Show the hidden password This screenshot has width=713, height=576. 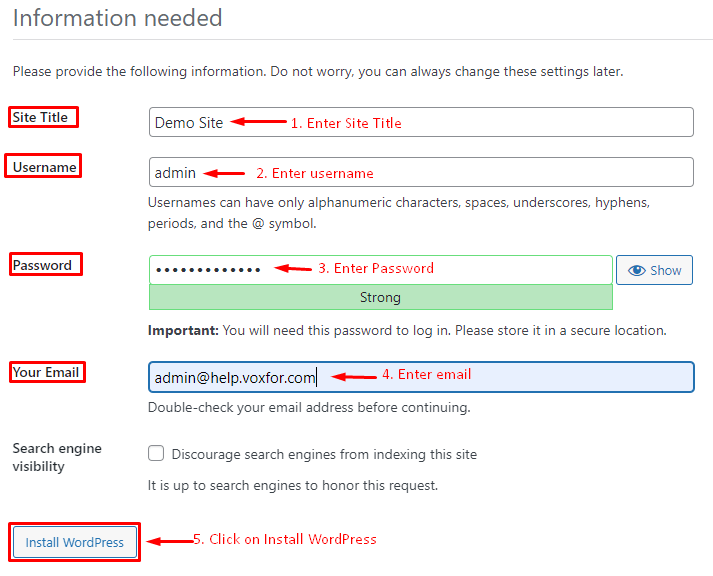(x=654, y=270)
